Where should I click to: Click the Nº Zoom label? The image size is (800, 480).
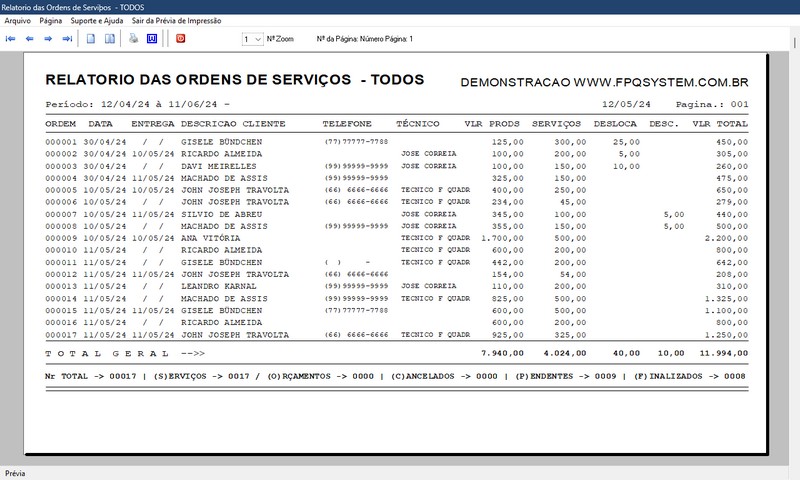pos(280,39)
